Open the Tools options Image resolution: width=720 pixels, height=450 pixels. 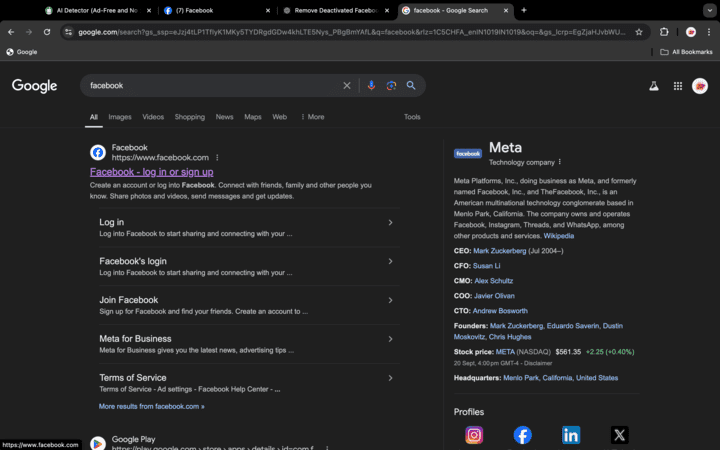click(412, 117)
